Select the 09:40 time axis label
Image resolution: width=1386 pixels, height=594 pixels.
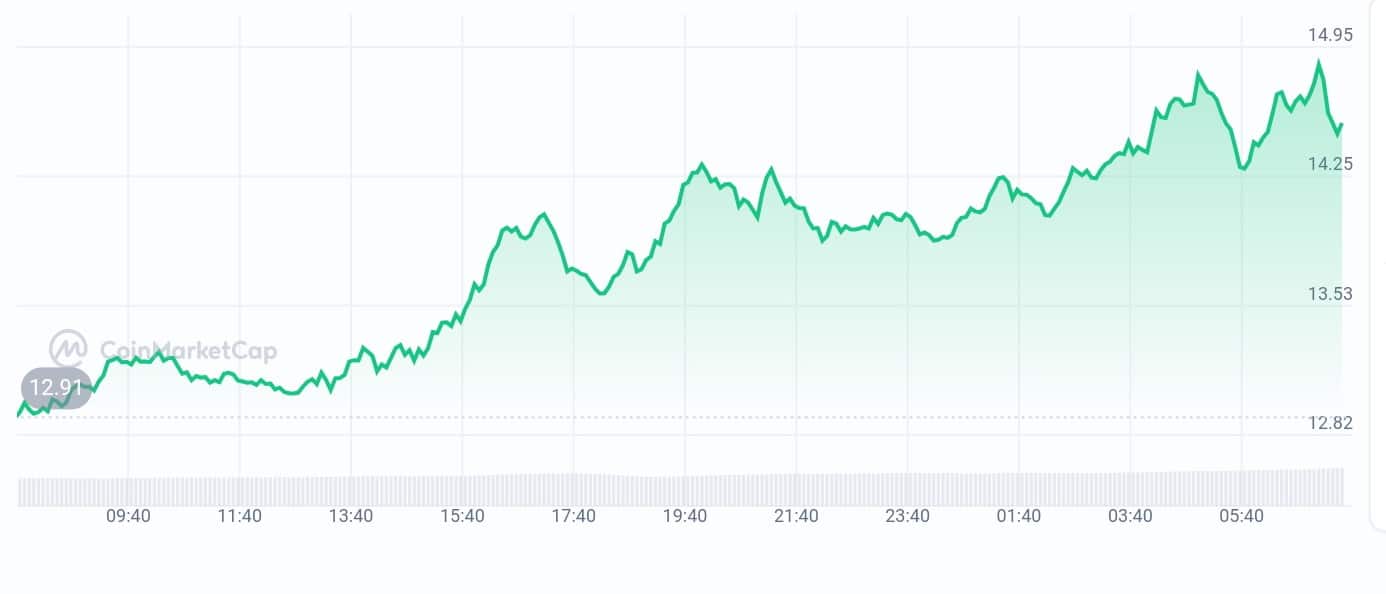128,516
